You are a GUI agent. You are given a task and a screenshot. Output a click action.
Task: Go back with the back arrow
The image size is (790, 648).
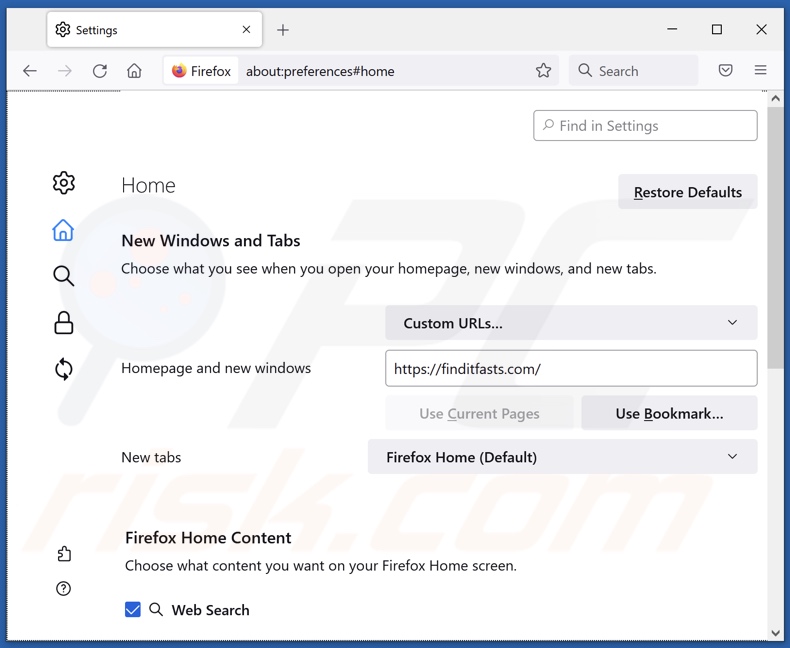30,71
